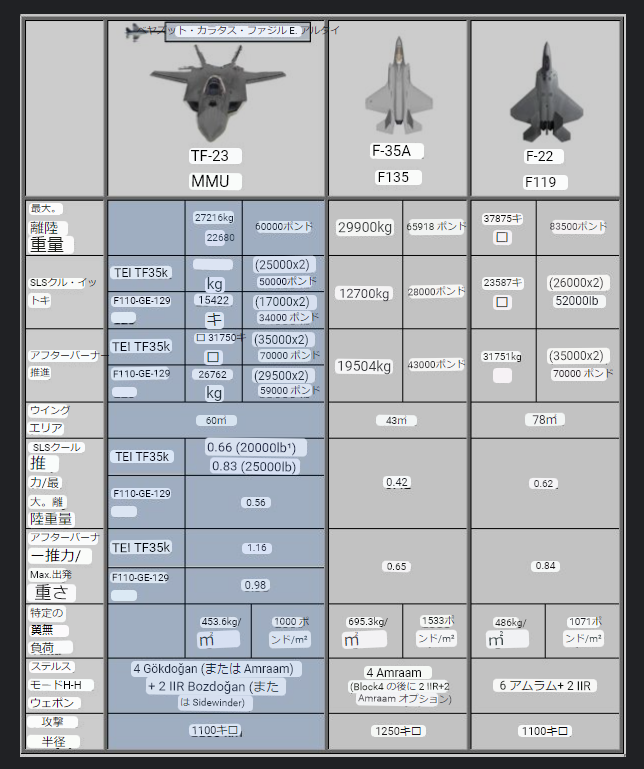Click the TF-23 fighter jet image
The image size is (644, 769).
[x=218, y=92]
